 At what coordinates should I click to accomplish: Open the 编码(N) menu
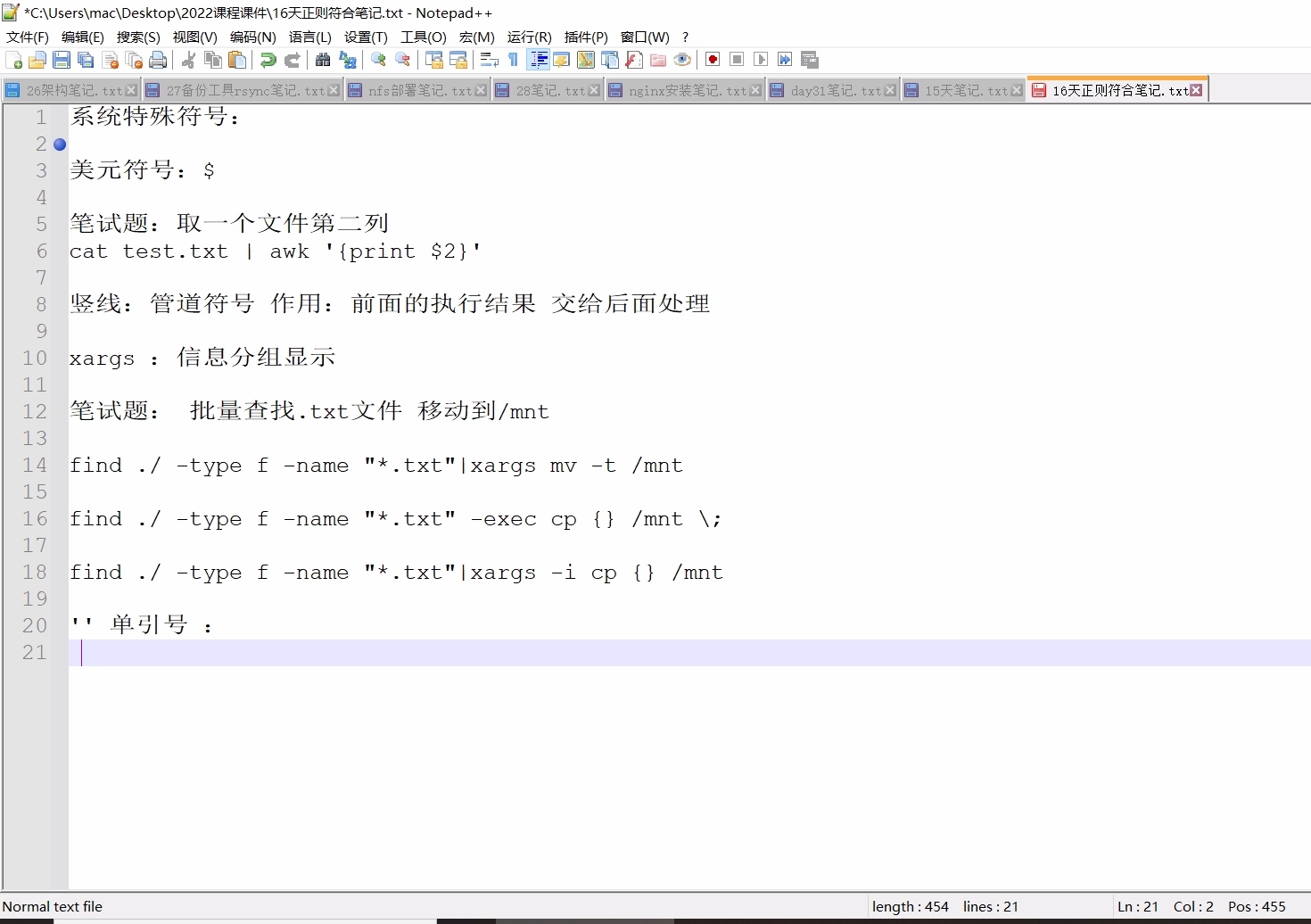pyautogui.click(x=252, y=37)
